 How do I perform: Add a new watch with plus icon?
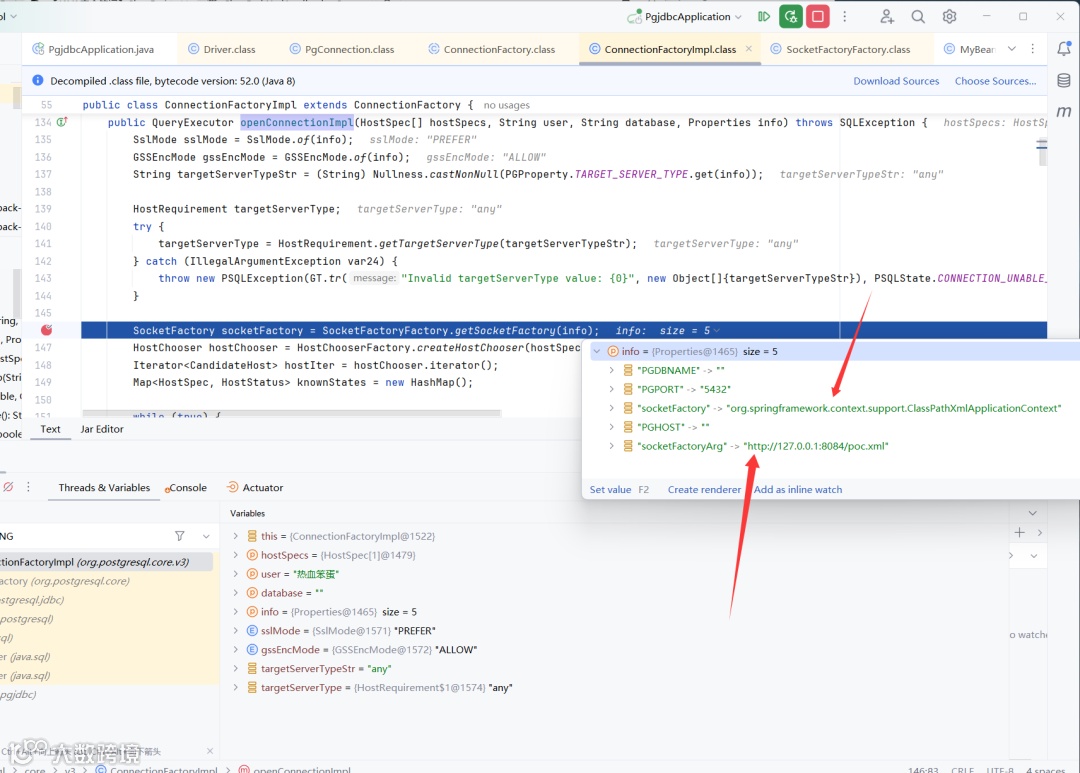pyautogui.click(x=1019, y=533)
